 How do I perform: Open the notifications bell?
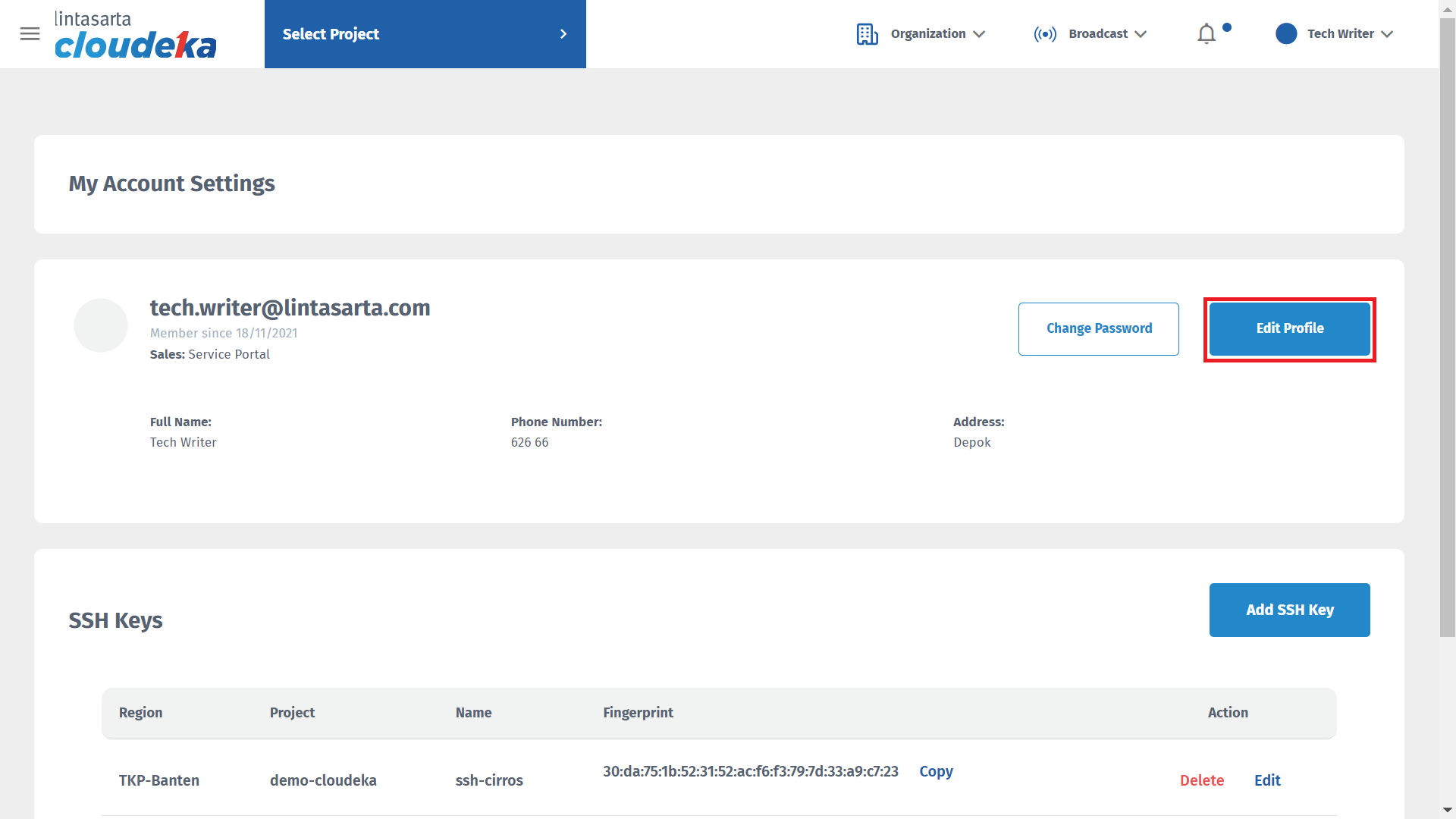tap(1207, 34)
